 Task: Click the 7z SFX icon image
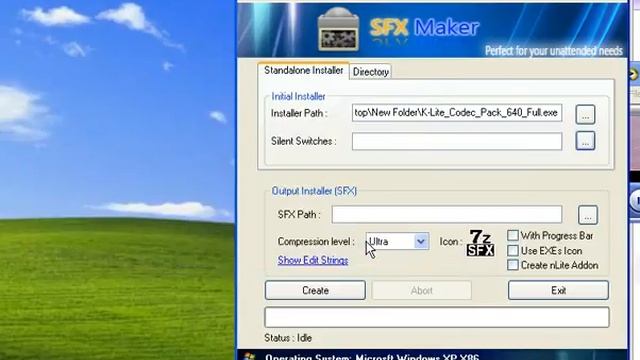(x=480, y=243)
